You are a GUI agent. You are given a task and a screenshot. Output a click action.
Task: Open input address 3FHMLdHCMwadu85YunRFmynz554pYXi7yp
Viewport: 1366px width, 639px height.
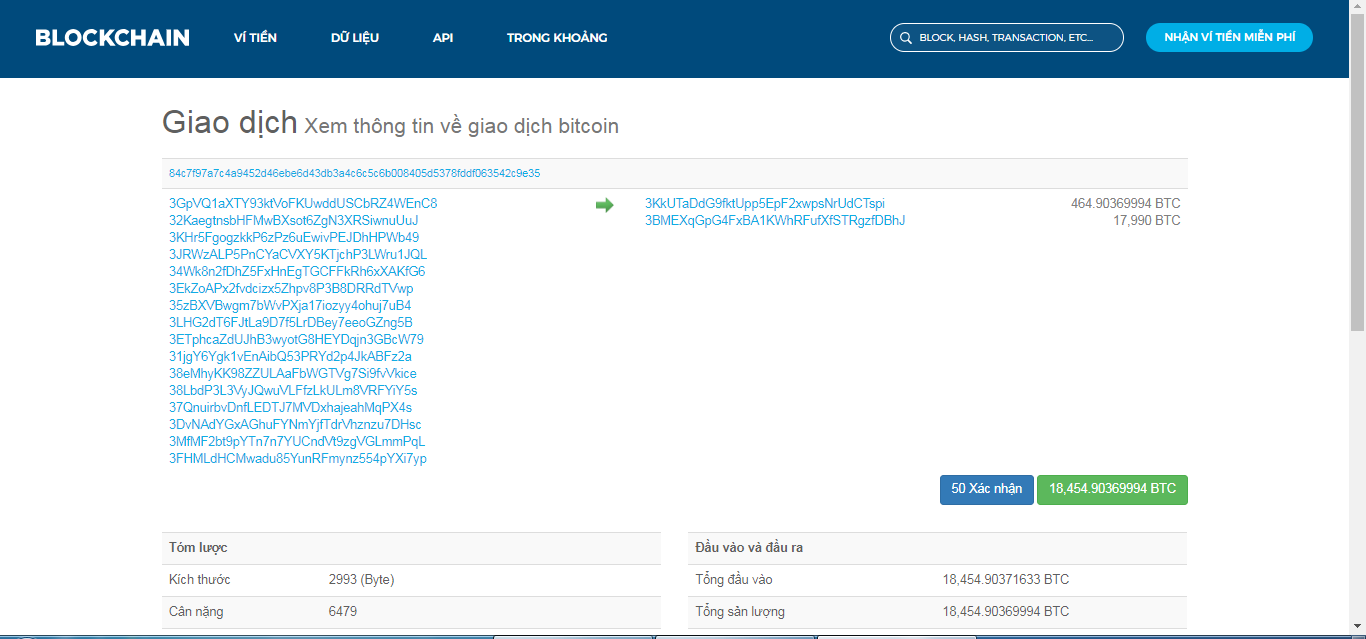coord(298,458)
